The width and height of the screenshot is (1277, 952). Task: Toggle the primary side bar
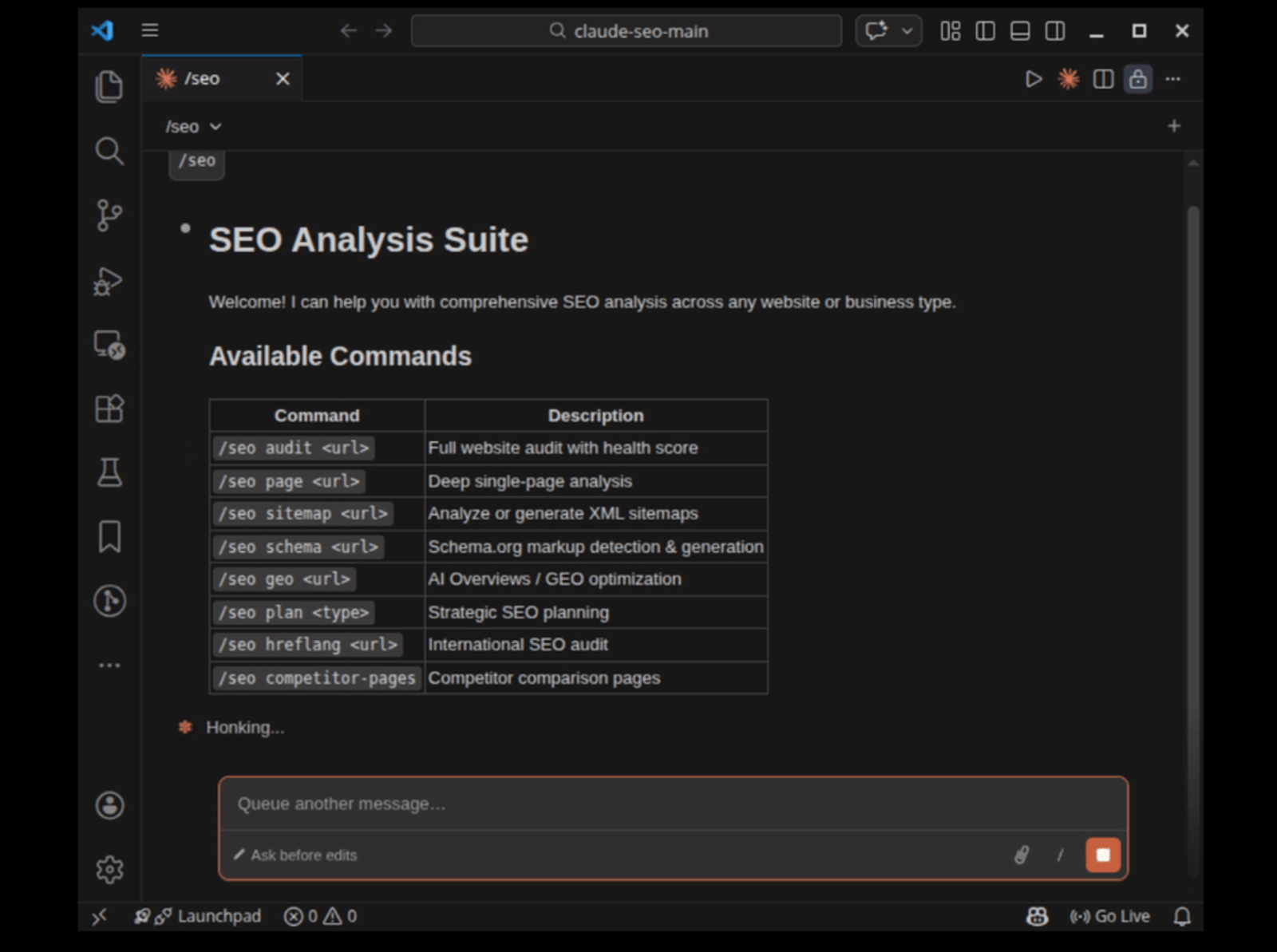985,30
